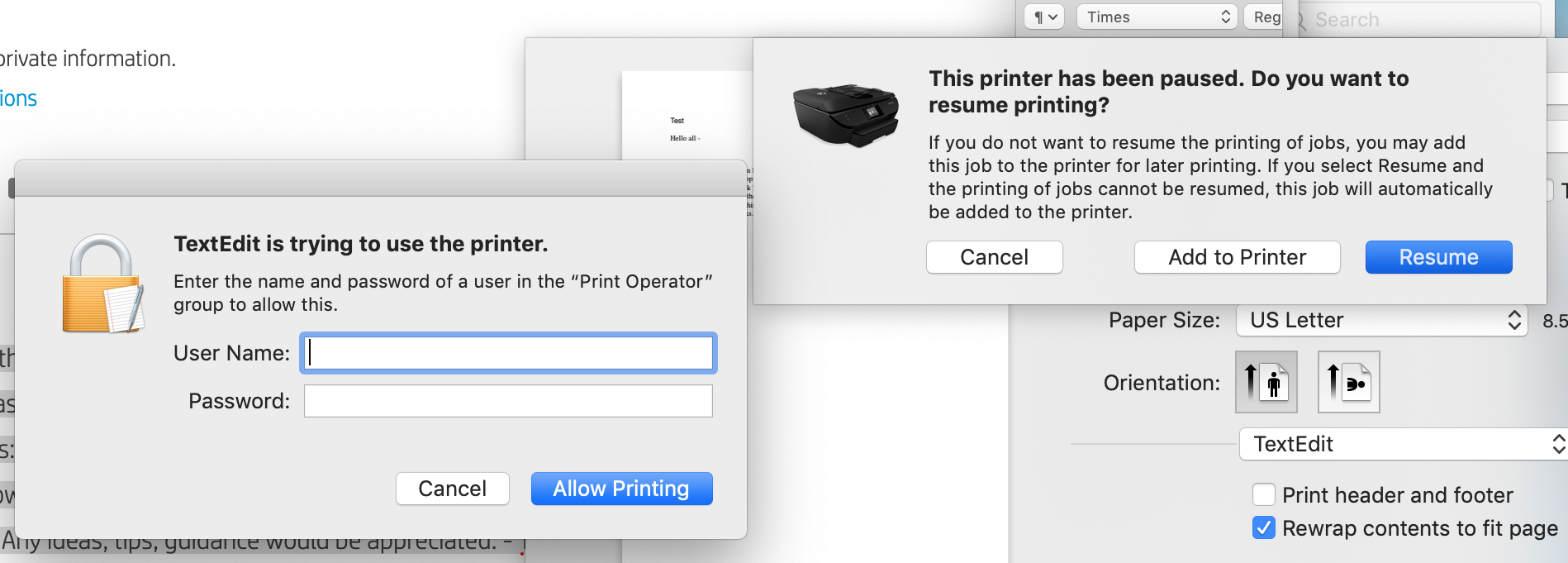Image resolution: width=1568 pixels, height=563 pixels.
Task: Open the paragraph styles dropdown
Action: coord(1044,17)
